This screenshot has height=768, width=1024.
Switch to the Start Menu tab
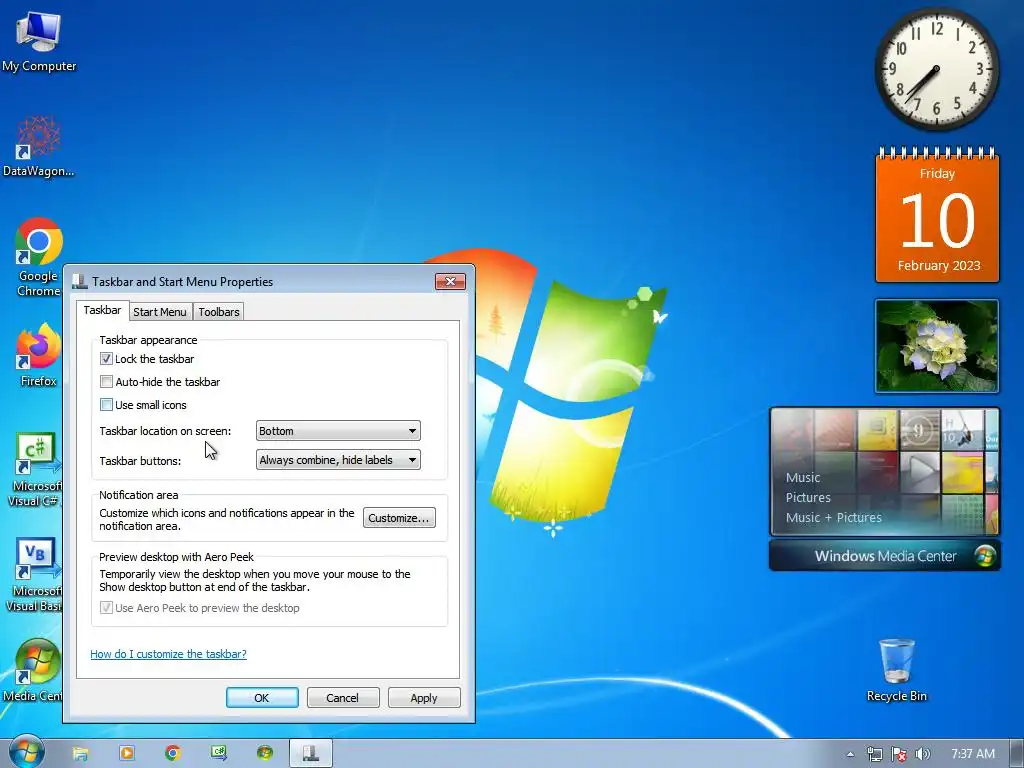(x=160, y=312)
